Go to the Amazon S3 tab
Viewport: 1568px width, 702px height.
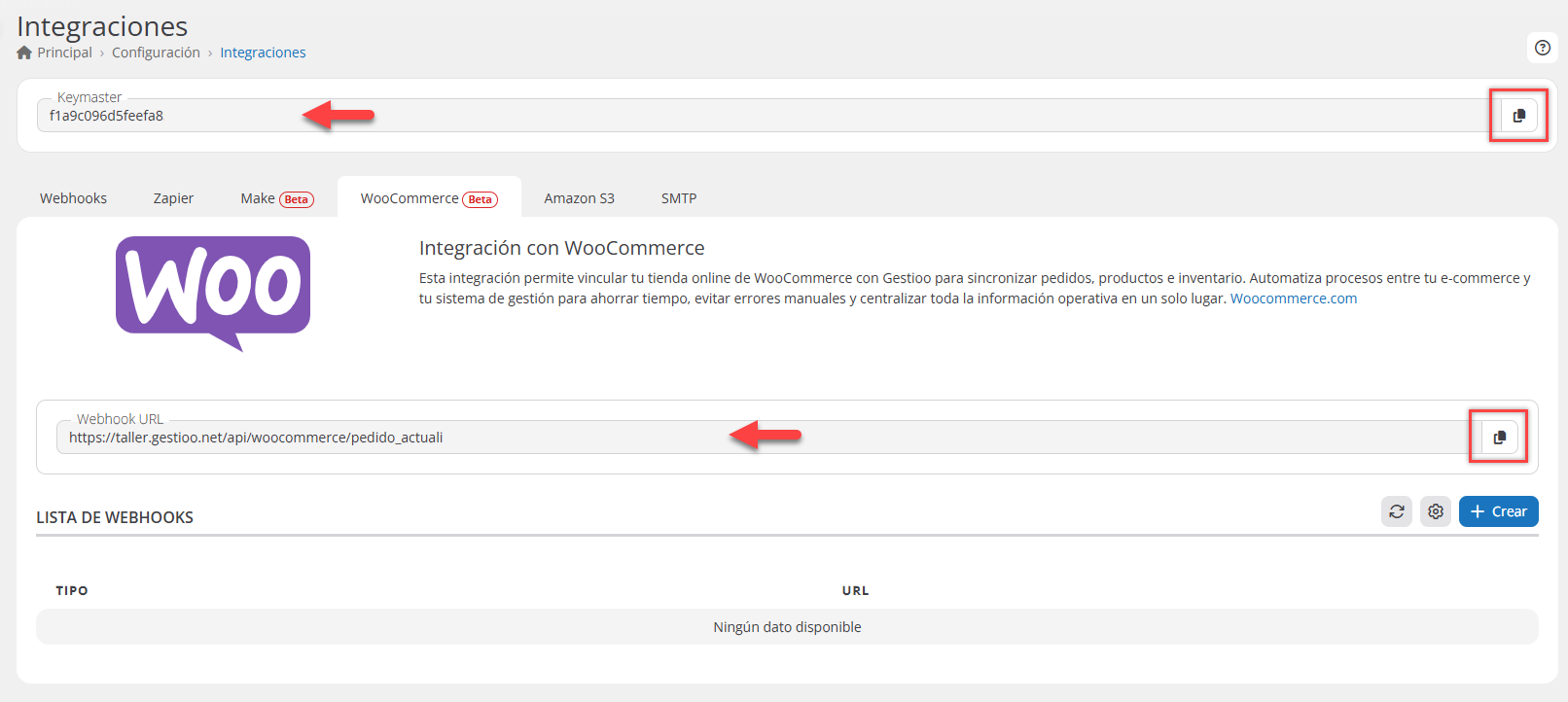(579, 198)
